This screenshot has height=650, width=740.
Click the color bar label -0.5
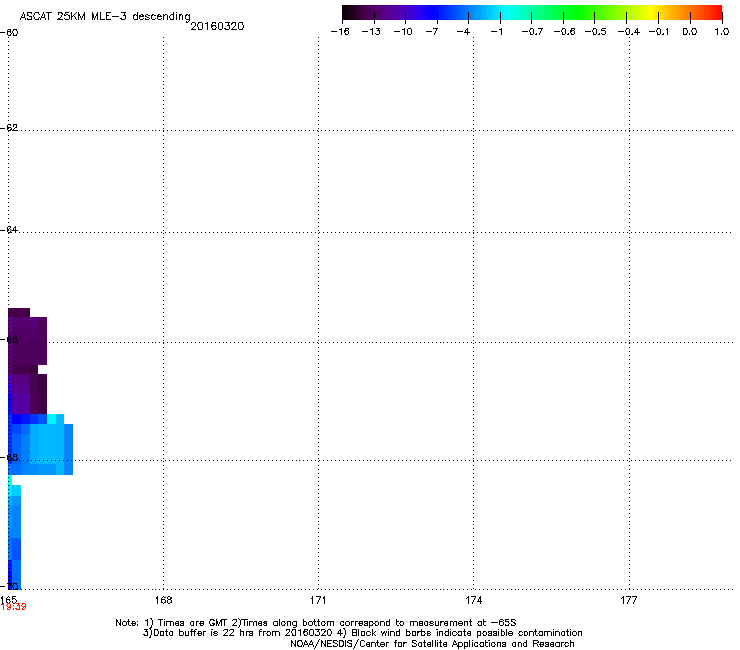point(596,32)
